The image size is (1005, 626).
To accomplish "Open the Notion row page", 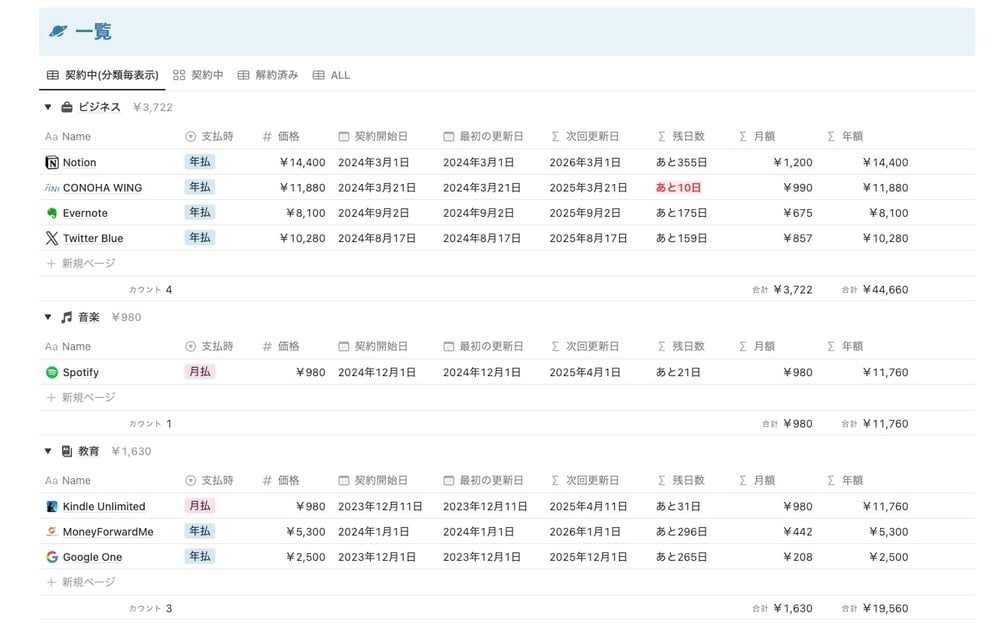I will click(79, 163).
